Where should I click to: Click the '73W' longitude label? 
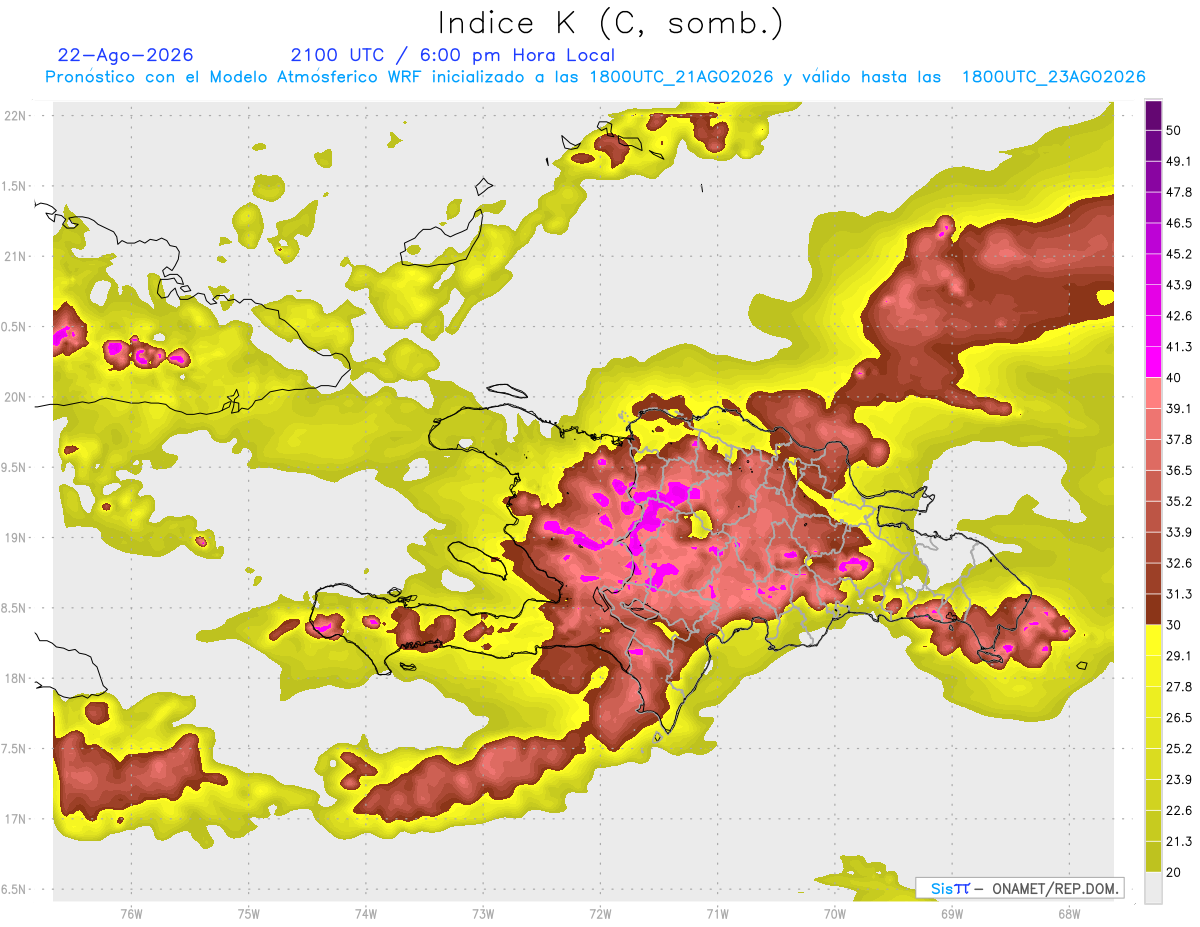click(x=482, y=914)
